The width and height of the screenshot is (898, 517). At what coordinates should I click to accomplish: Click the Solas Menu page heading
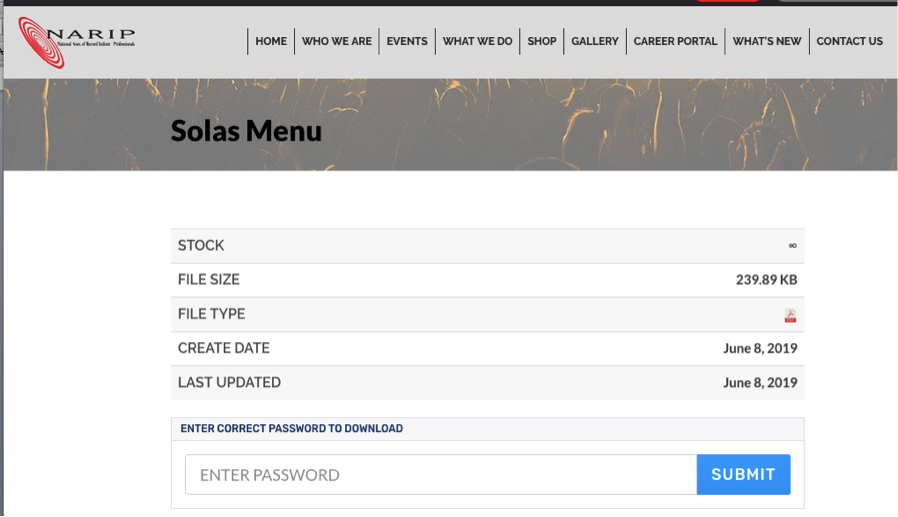tap(246, 131)
